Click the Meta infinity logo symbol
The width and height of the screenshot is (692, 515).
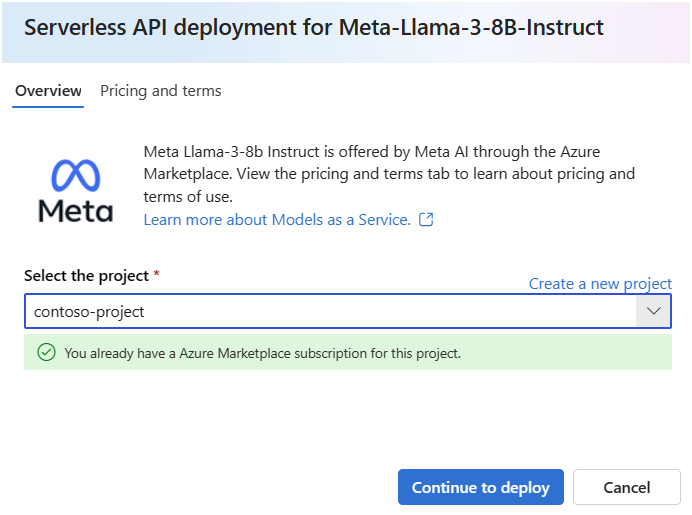coord(75,177)
